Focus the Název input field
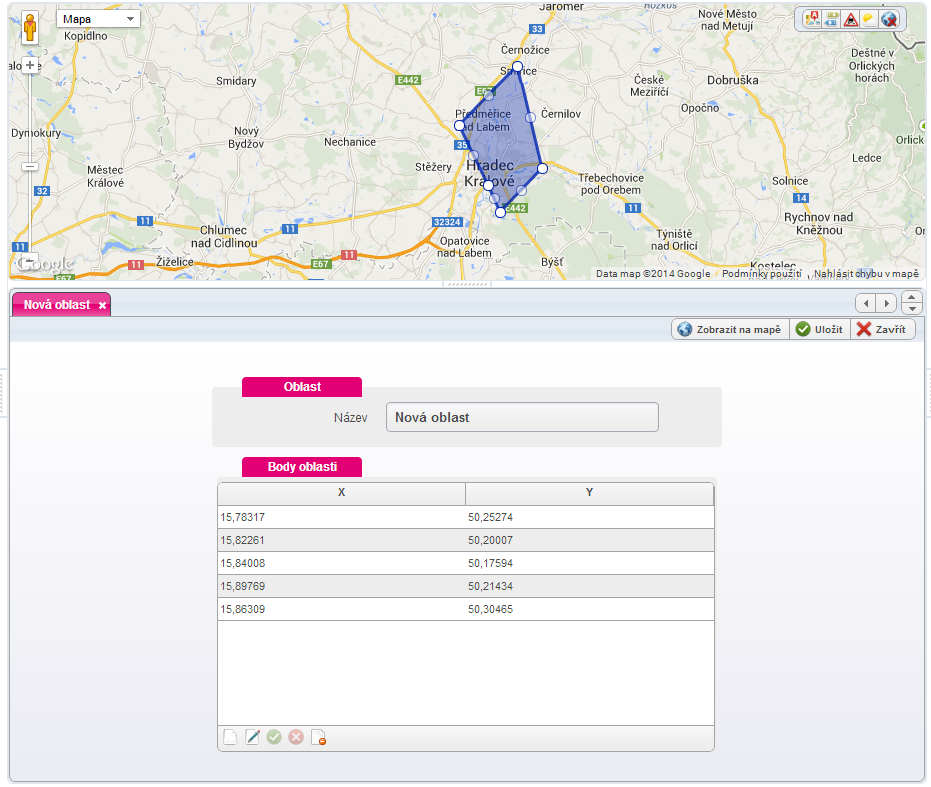This screenshot has width=931, height=787. (x=522, y=417)
